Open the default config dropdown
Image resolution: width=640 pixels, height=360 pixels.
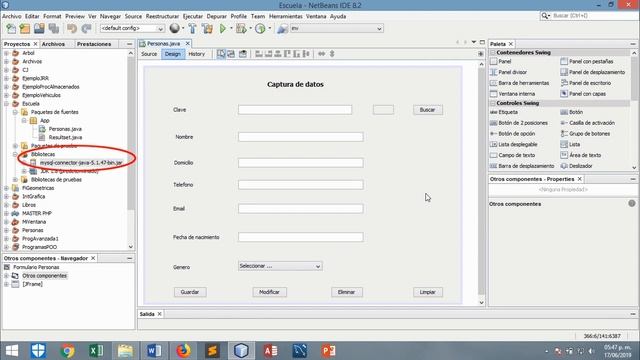[x=132, y=29]
